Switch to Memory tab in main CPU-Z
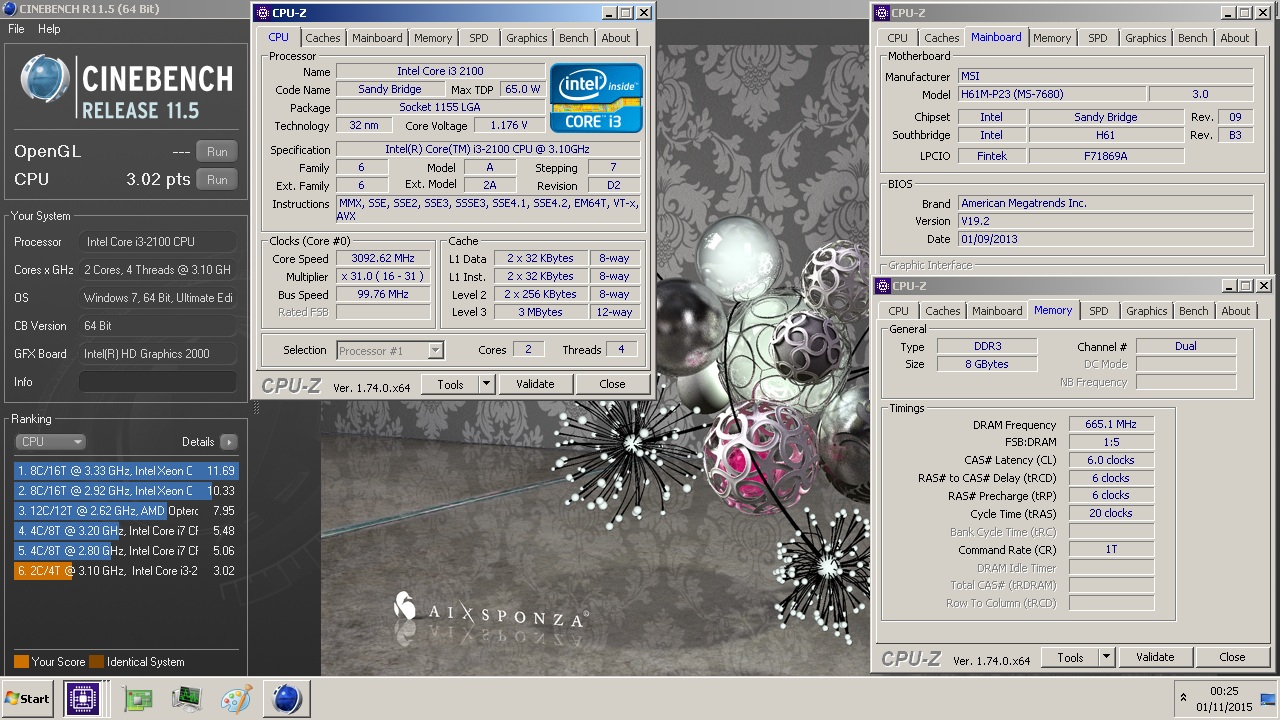The image size is (1280, 720). point(433,38)
